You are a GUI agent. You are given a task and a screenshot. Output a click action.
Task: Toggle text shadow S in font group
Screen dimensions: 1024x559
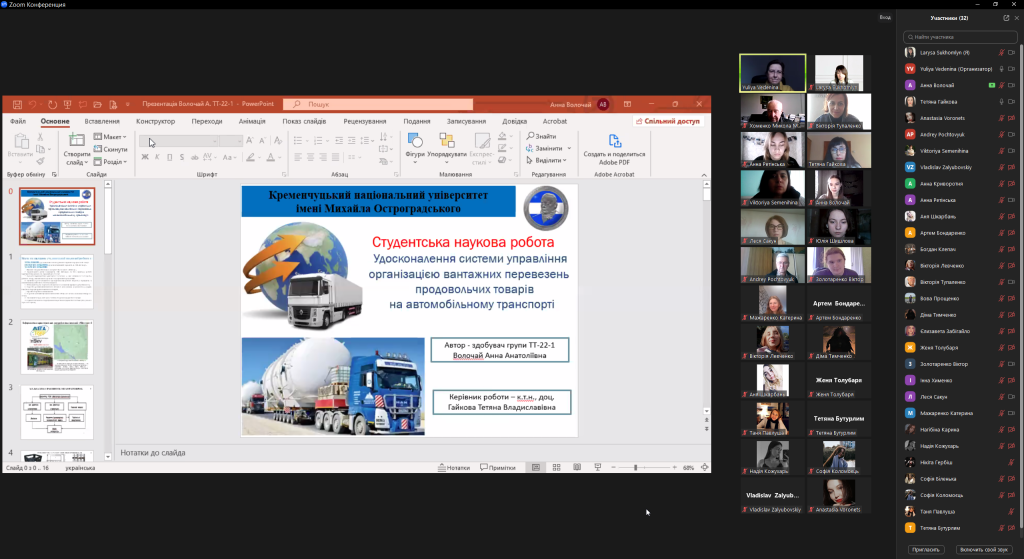point(182,157)
